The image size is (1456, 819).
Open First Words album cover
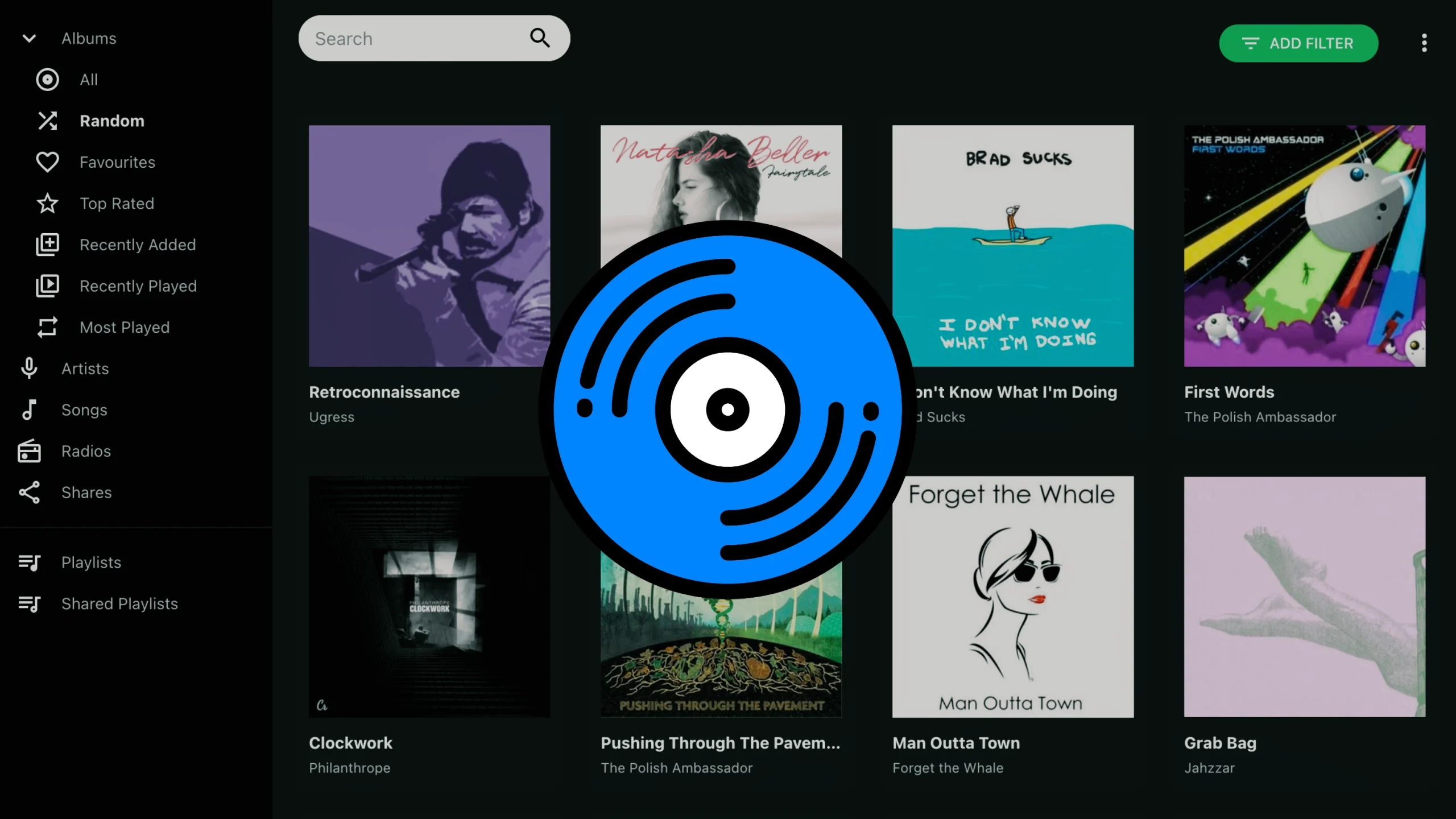pyautogui.click(x=1305, y=246)
